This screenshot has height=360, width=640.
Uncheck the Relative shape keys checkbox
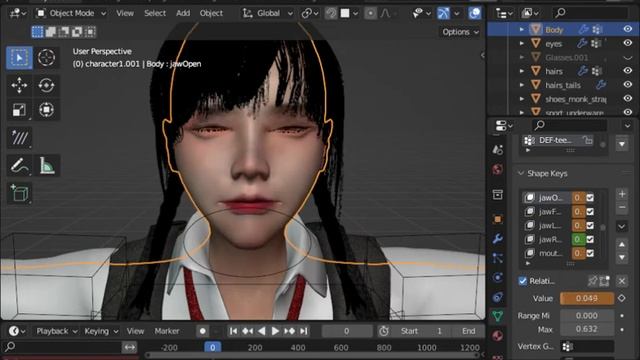(522, 281)
